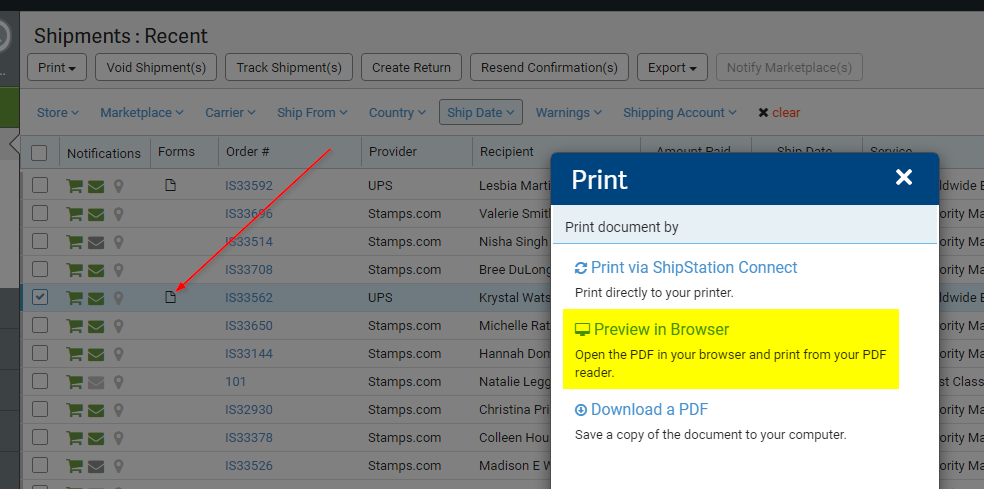The width and height of the screenshot is (984, 489).
Task: Choose Print via ShipStation Connect
Action: pos(686,267)
